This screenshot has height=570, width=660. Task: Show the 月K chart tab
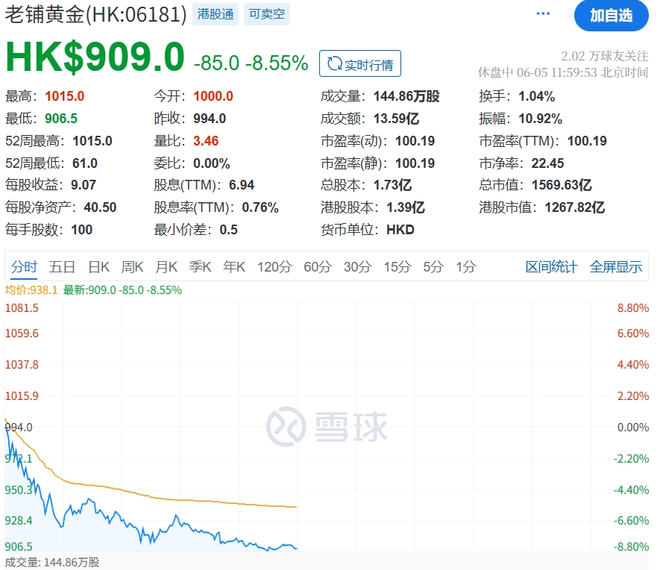click(166, 266)
